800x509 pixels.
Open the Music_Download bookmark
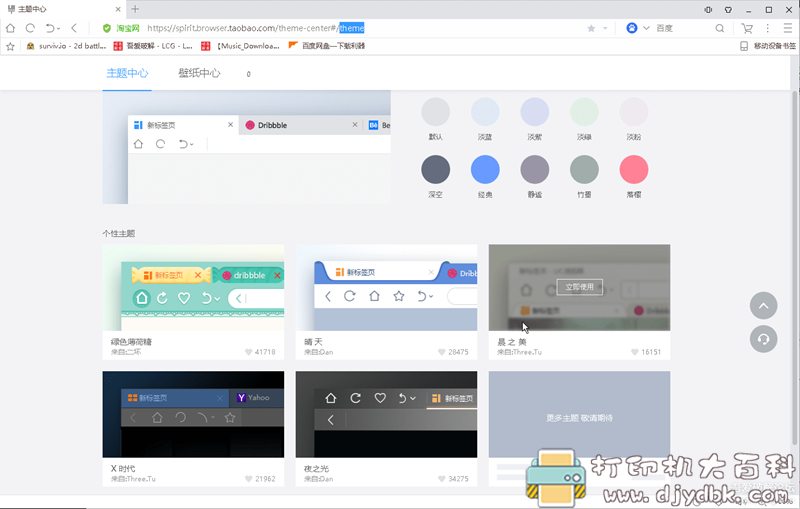(240, 46)
